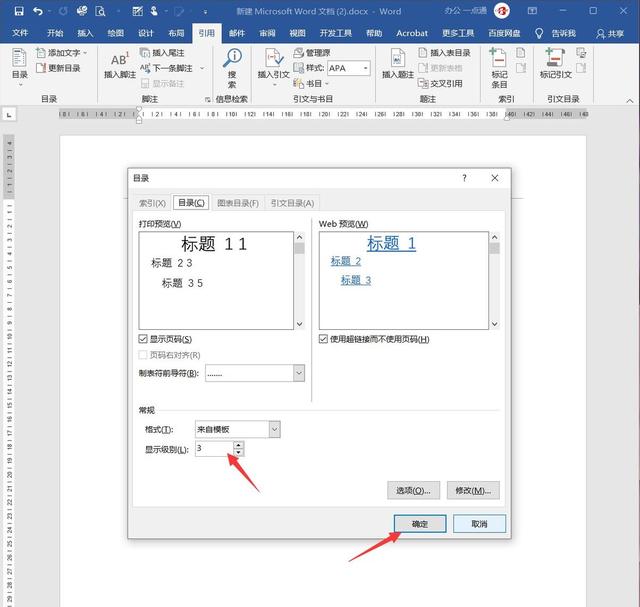The image size is (640, 607).
Task: Insert a footnote (插入脚注)
Action: point(120,65)
